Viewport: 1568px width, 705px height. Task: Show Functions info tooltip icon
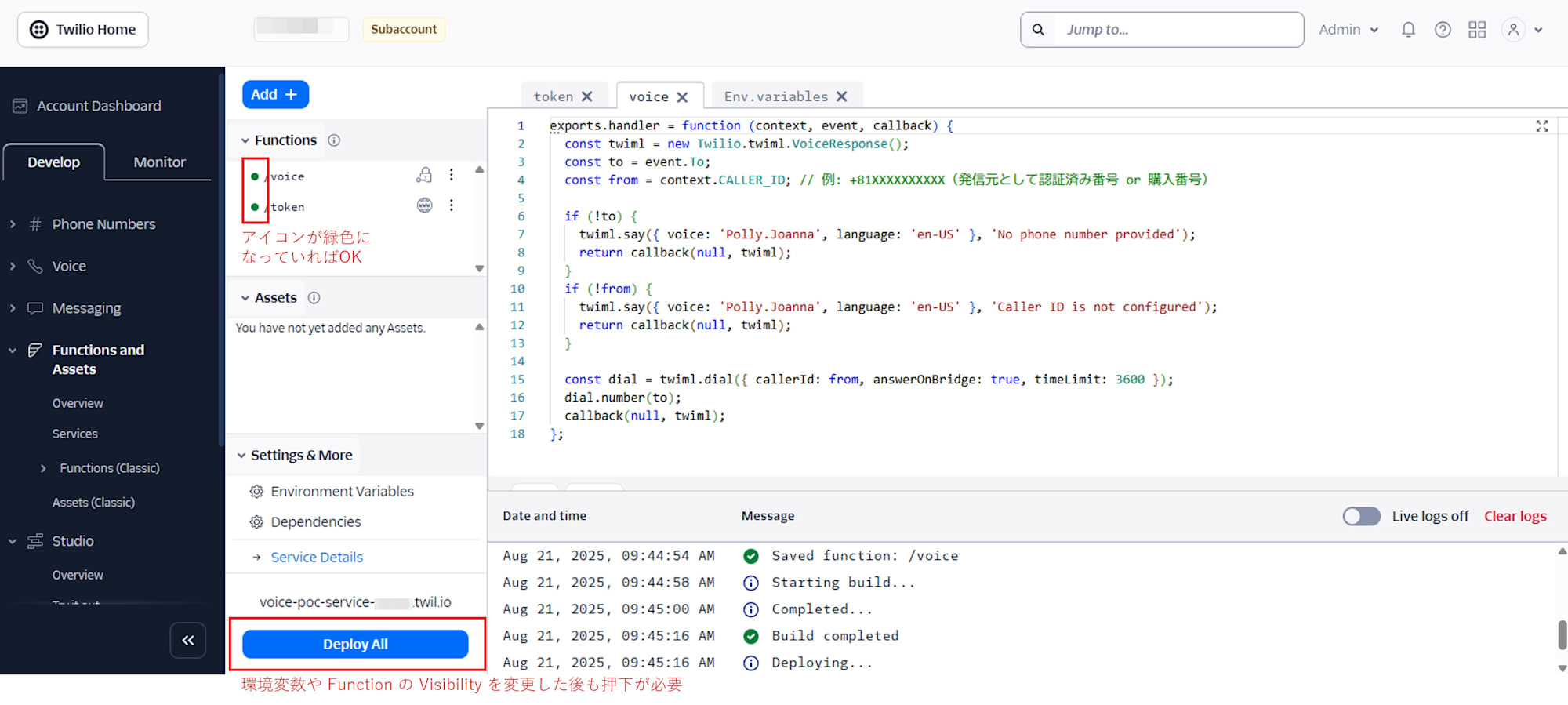(334, 140)
